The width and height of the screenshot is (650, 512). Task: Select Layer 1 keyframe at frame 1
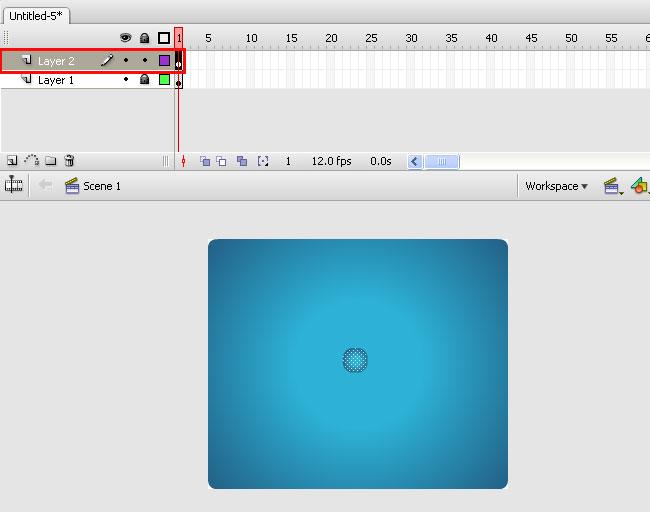point(179,80)
